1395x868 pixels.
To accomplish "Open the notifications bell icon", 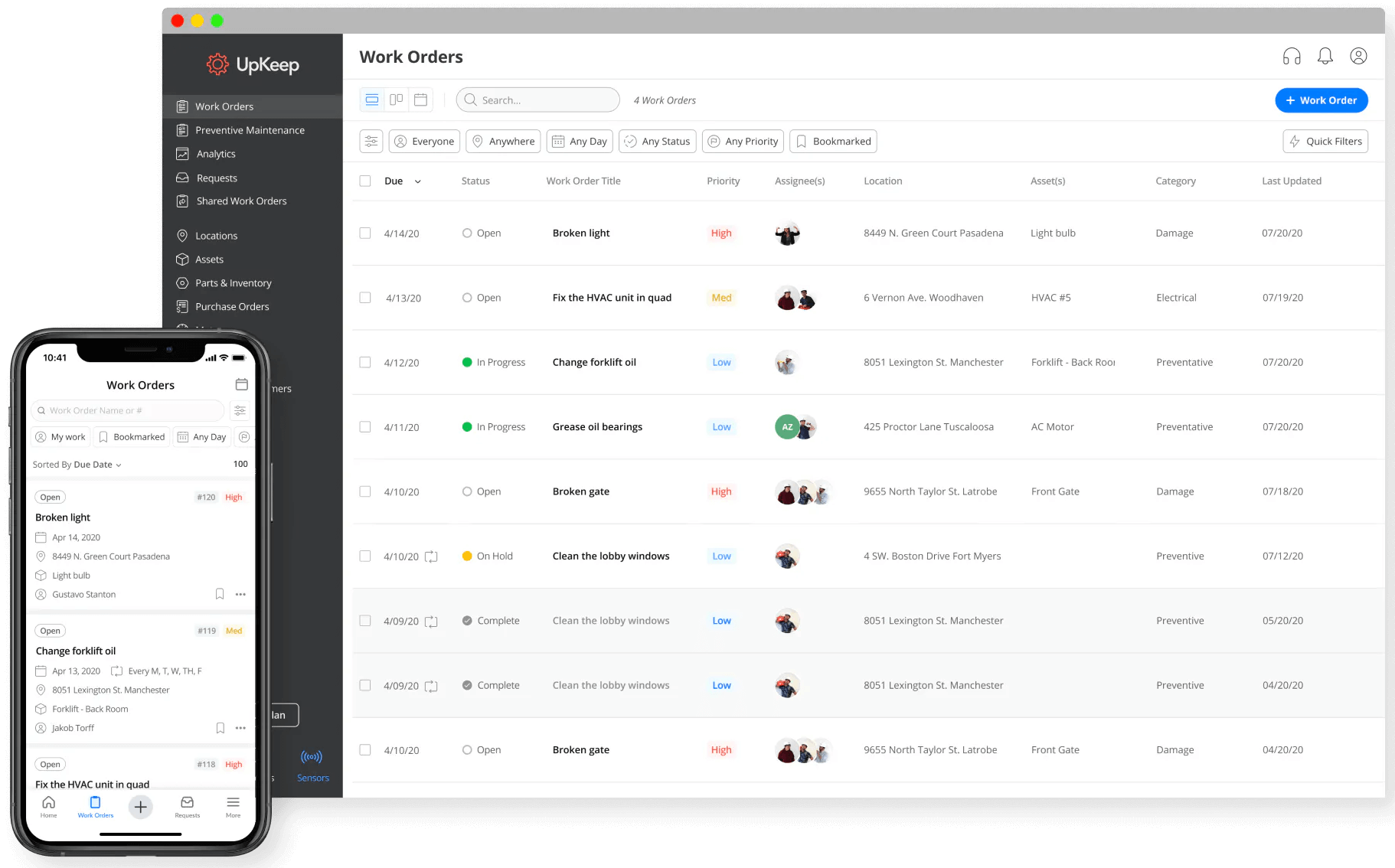I will (x=1325, y=56).
